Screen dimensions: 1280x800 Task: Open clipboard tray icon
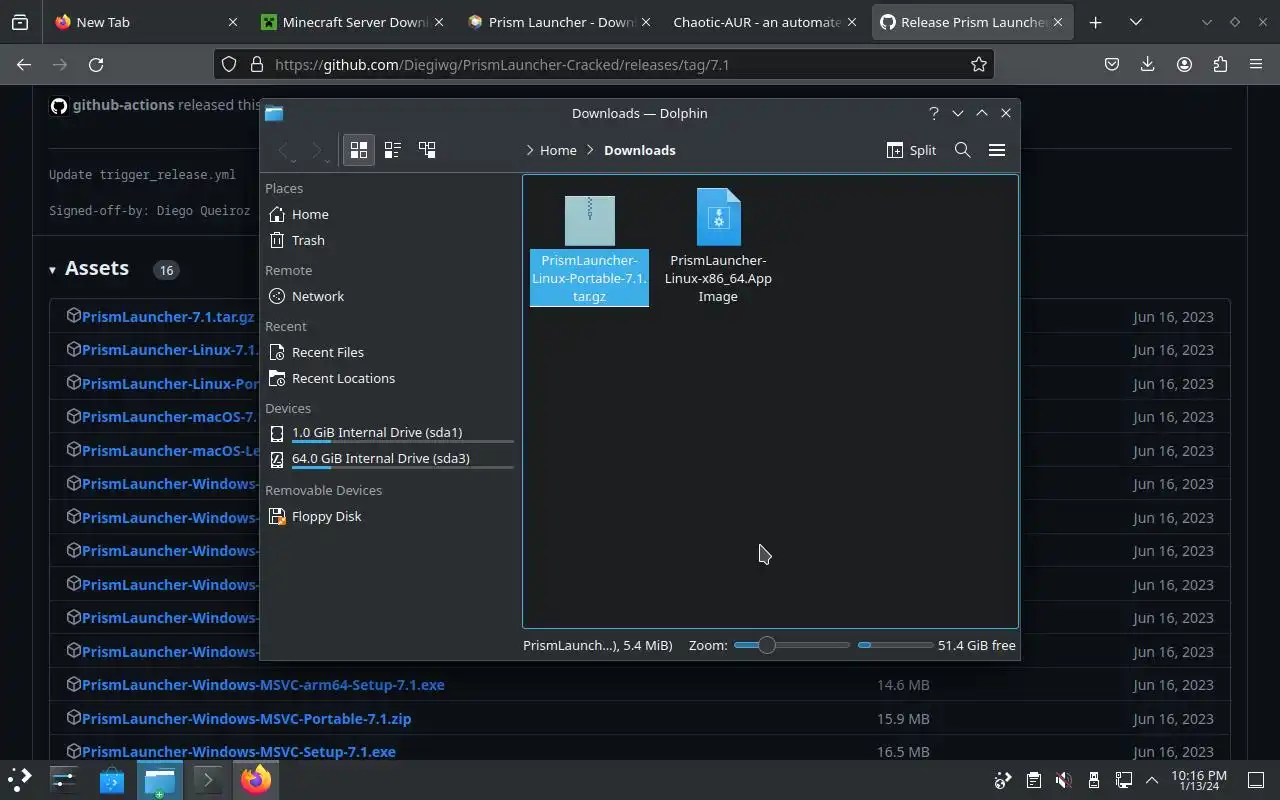[1034, 780]
